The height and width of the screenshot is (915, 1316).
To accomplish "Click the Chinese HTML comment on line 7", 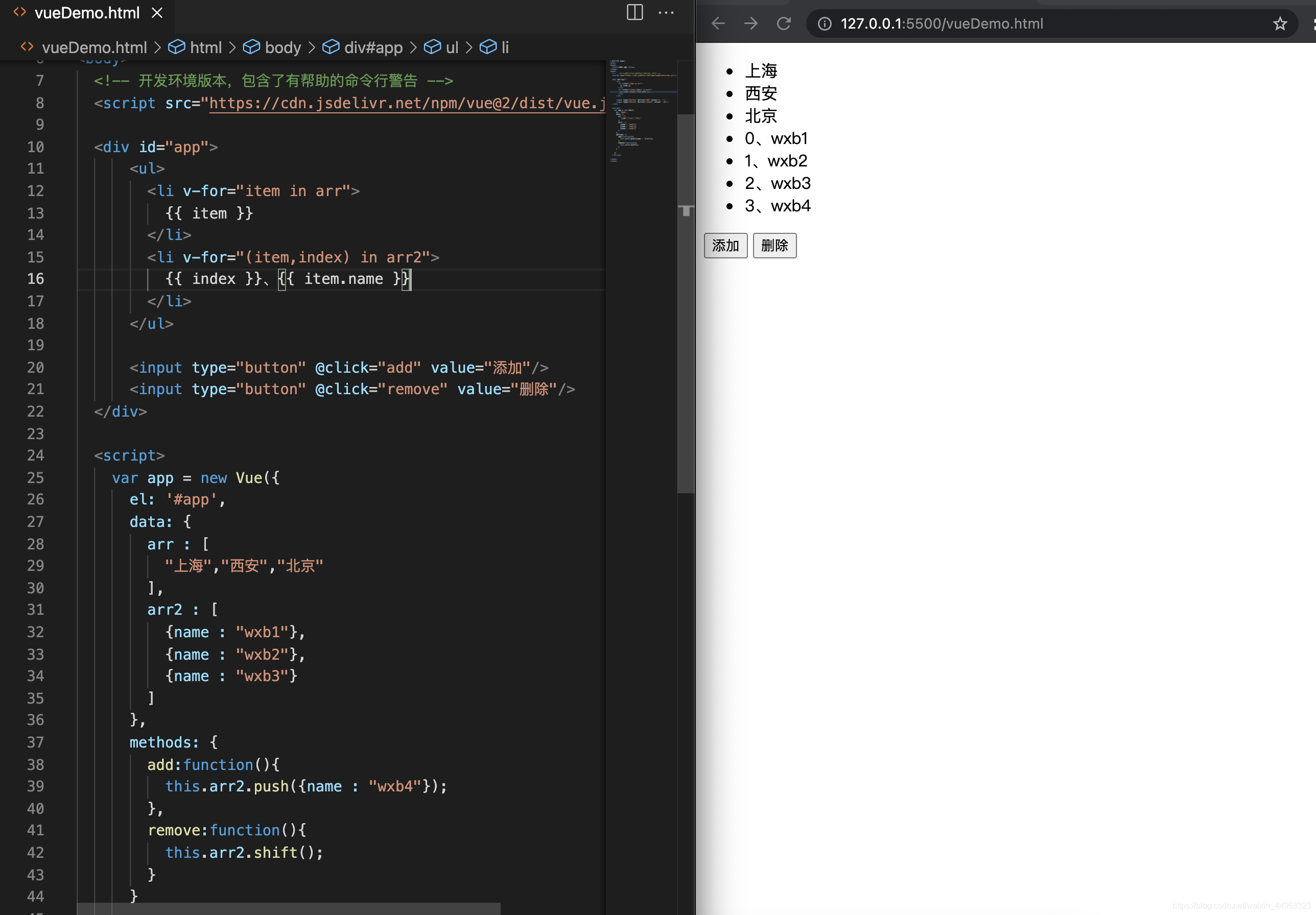I will click(274, 81).
